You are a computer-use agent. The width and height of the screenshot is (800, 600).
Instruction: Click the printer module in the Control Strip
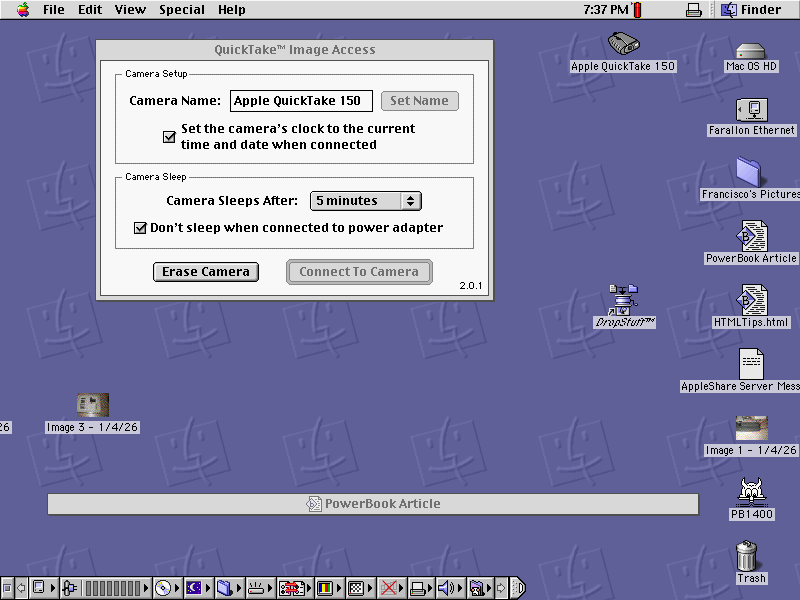[x=420, y=587]
